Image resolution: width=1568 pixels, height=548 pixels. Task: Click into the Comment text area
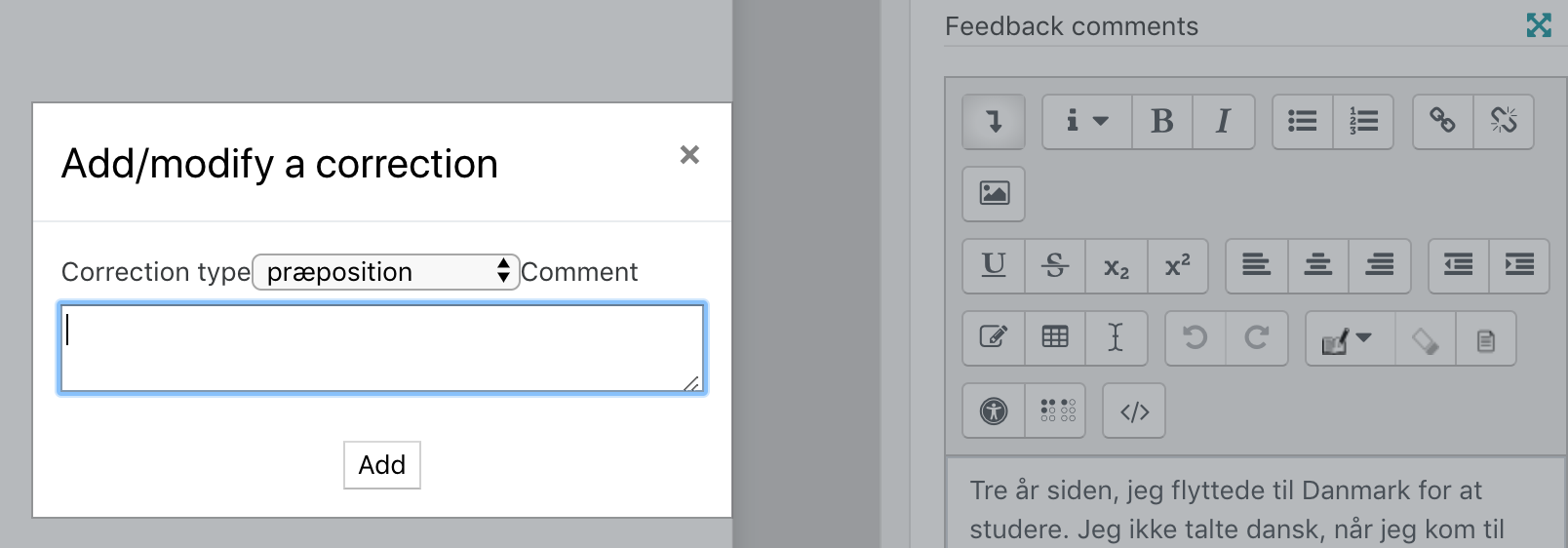coord(382,348)
